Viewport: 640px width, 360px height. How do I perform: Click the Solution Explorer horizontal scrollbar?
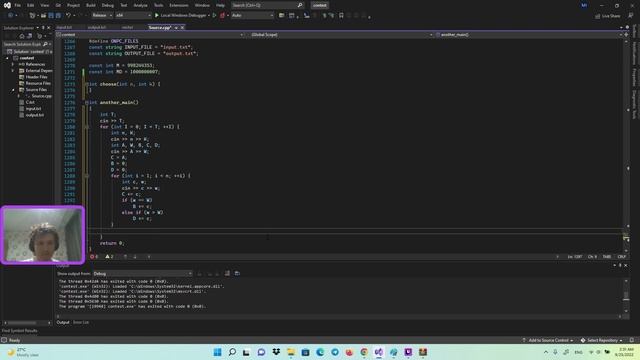[27, 323]
